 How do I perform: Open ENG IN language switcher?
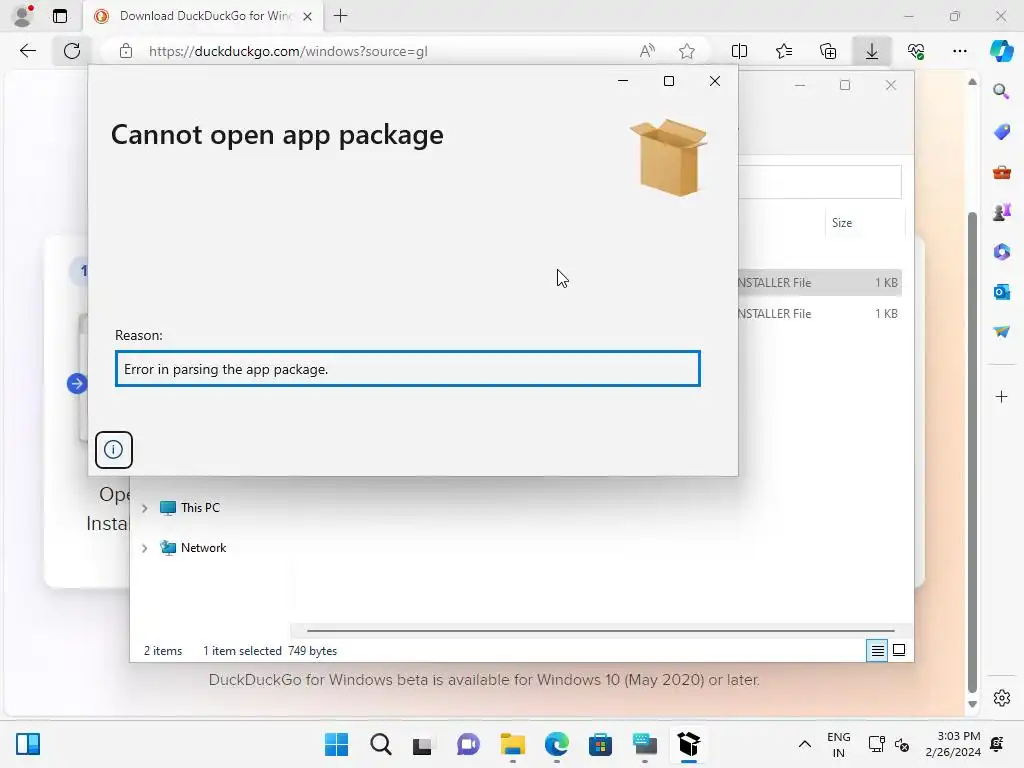[x=839, y=744]
